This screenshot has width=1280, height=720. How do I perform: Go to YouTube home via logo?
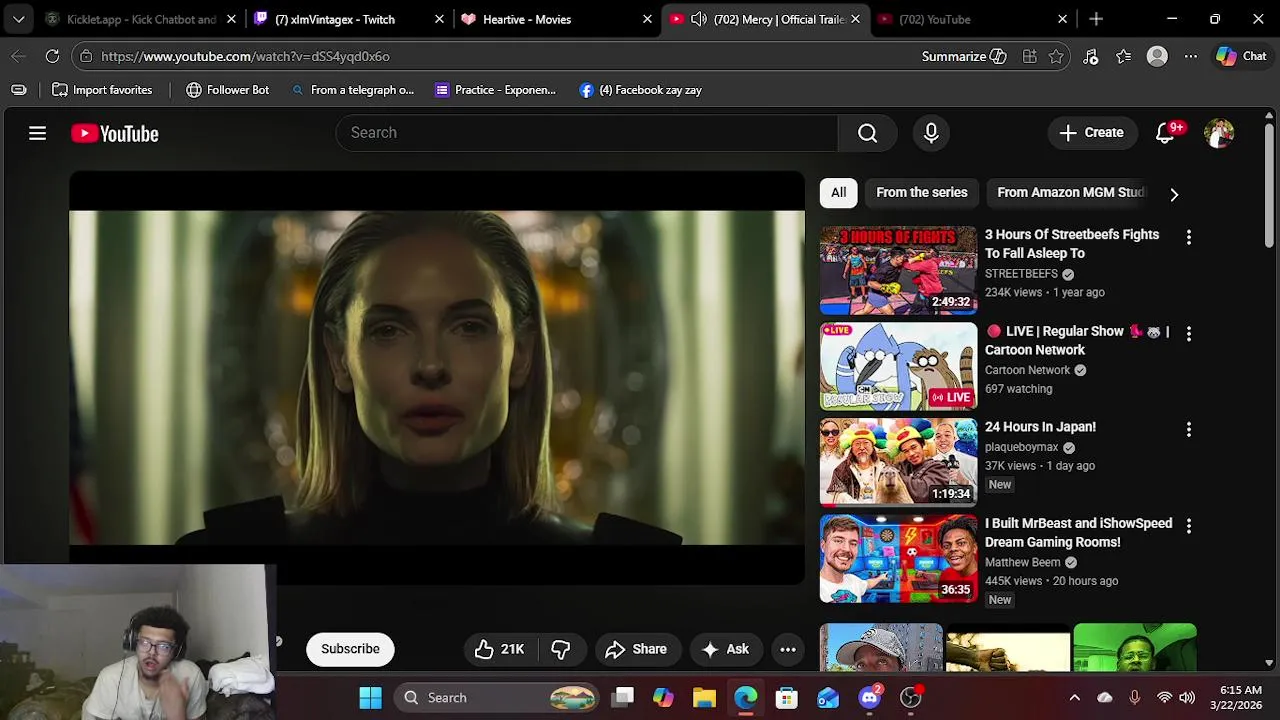[x=115, y=133]
